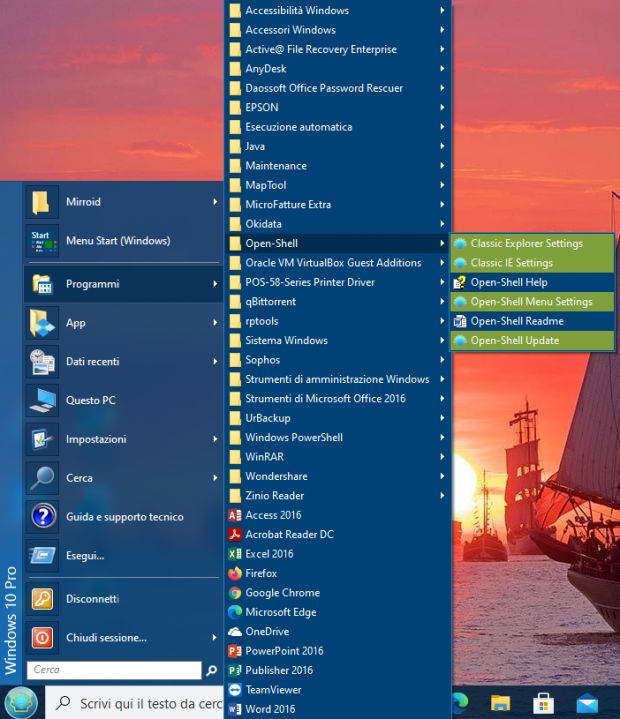Open MapTool folder
Viewport: 620px width, 719px height.
338,185
